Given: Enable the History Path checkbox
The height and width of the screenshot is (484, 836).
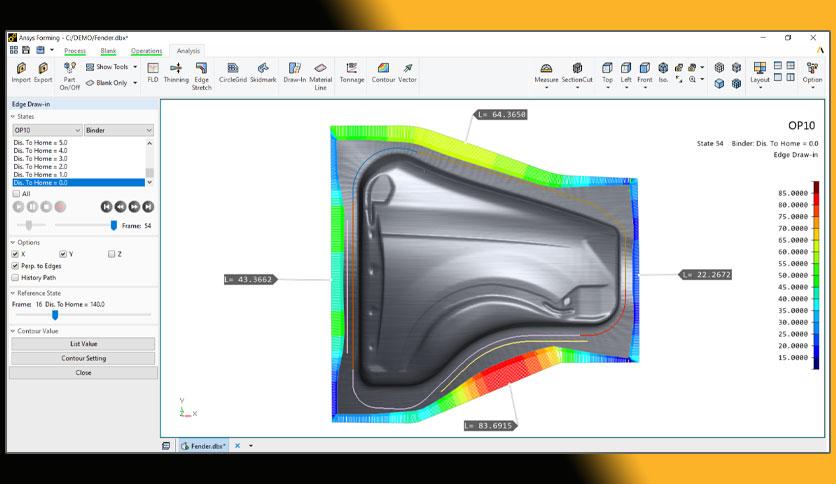Looking at the screenshot, I should pos(15,278).
